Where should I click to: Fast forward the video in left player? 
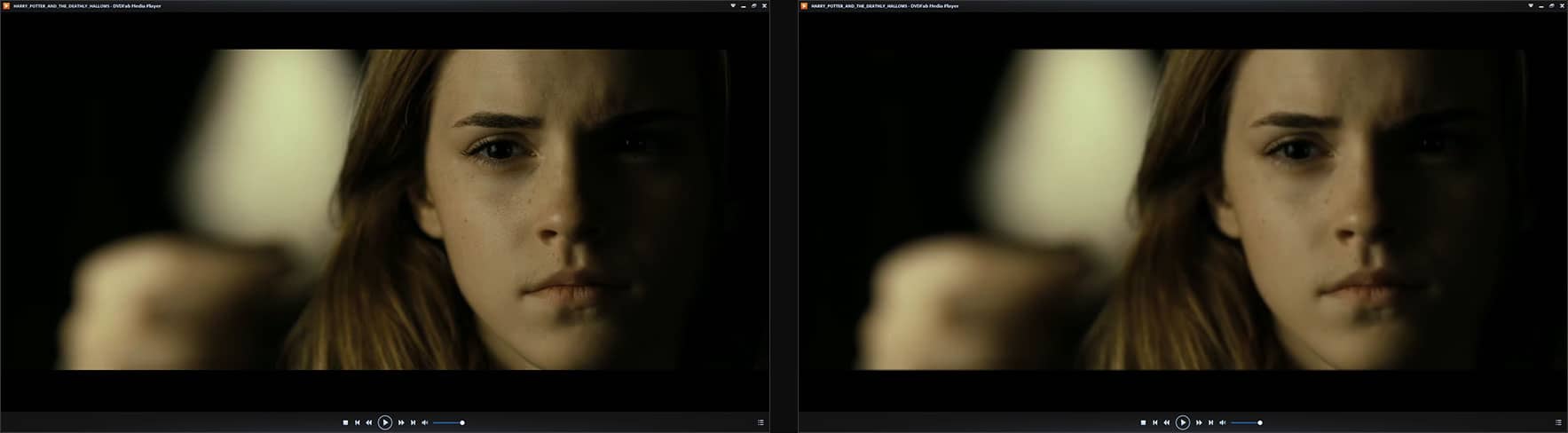[401, 422]
